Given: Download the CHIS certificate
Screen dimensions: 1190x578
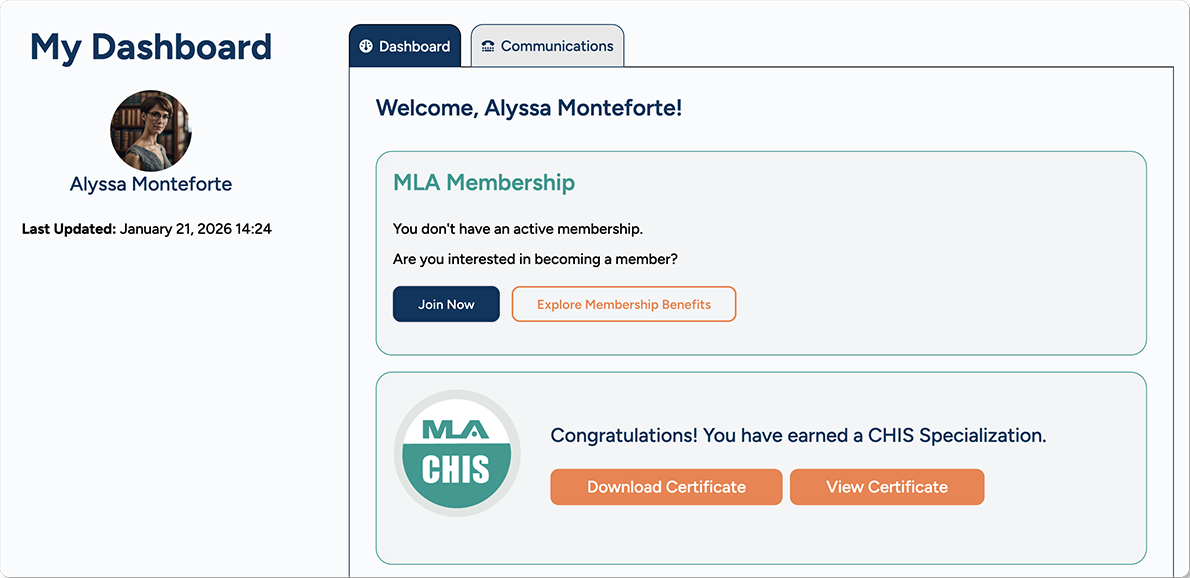Looking at the screenshot, I should pos(666,487).
